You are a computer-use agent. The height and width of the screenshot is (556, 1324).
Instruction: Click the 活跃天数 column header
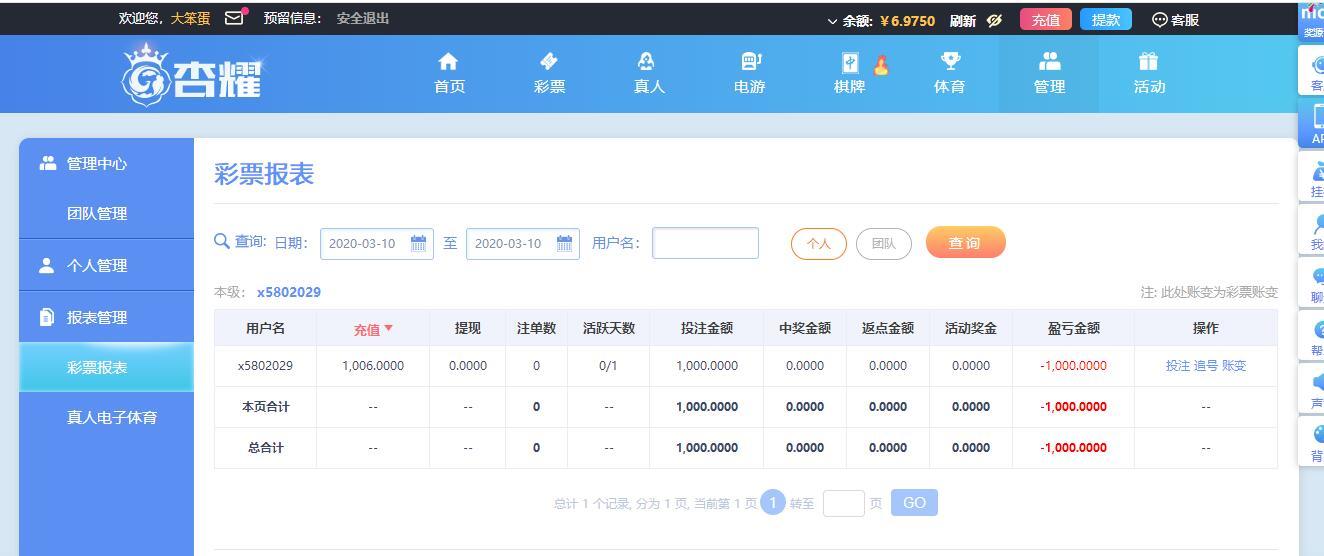coord(608,328)
